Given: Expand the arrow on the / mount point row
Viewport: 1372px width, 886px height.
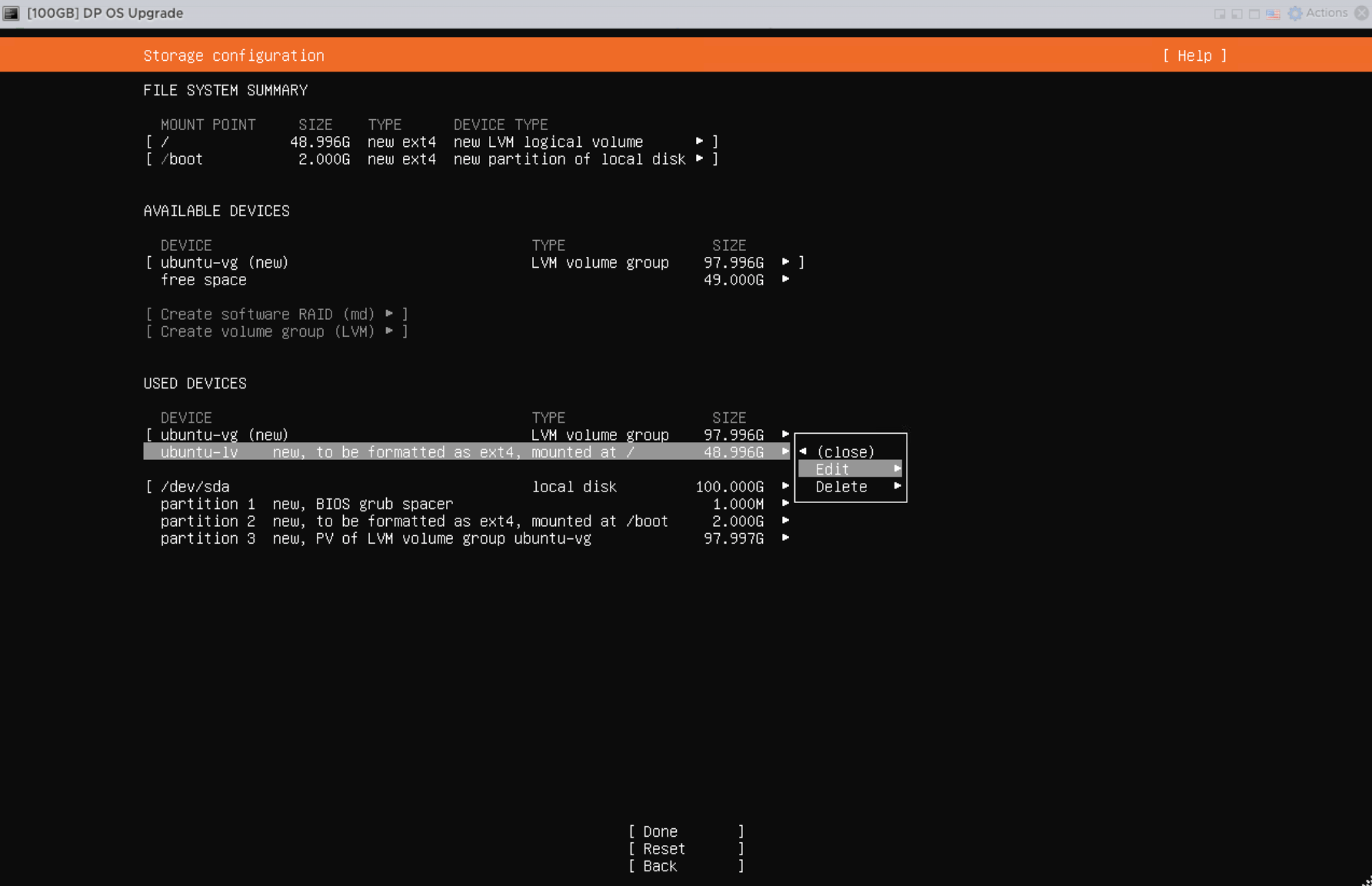Looking at the screenshot, I should tap(699, 142).
